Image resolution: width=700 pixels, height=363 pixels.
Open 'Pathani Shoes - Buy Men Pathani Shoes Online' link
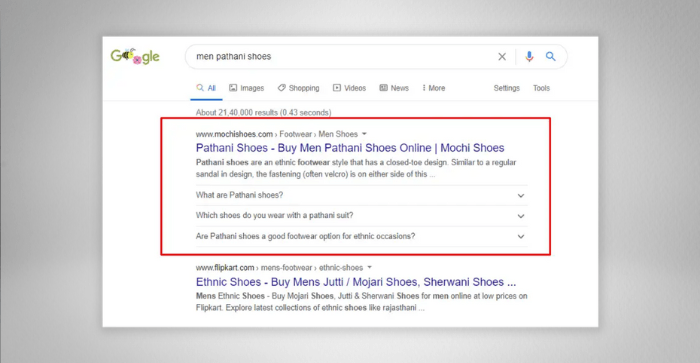tap(350, 148)
